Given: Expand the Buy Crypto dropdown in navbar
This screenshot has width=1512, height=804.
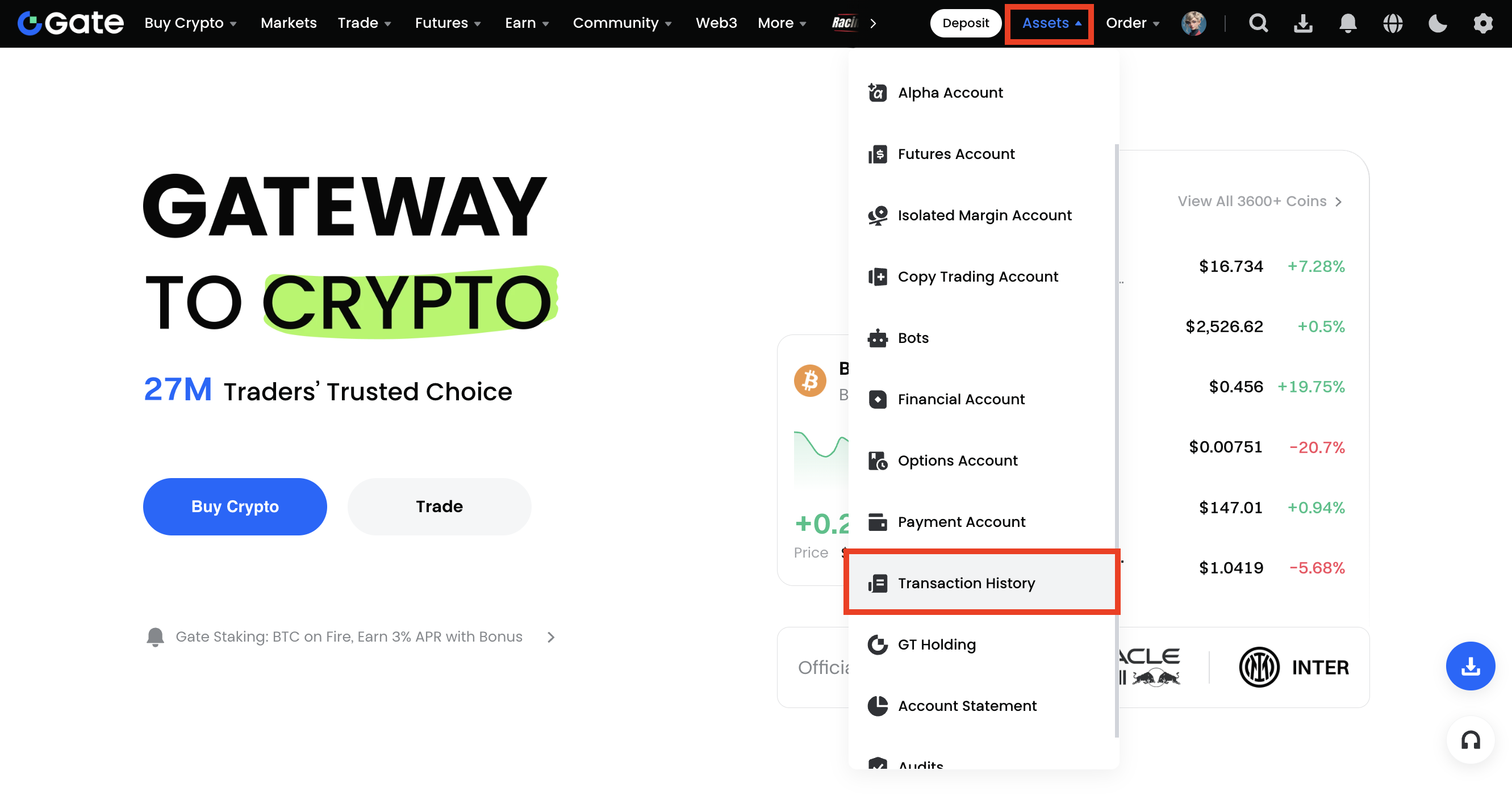Looking at the screenshot, I should [190, 23].
